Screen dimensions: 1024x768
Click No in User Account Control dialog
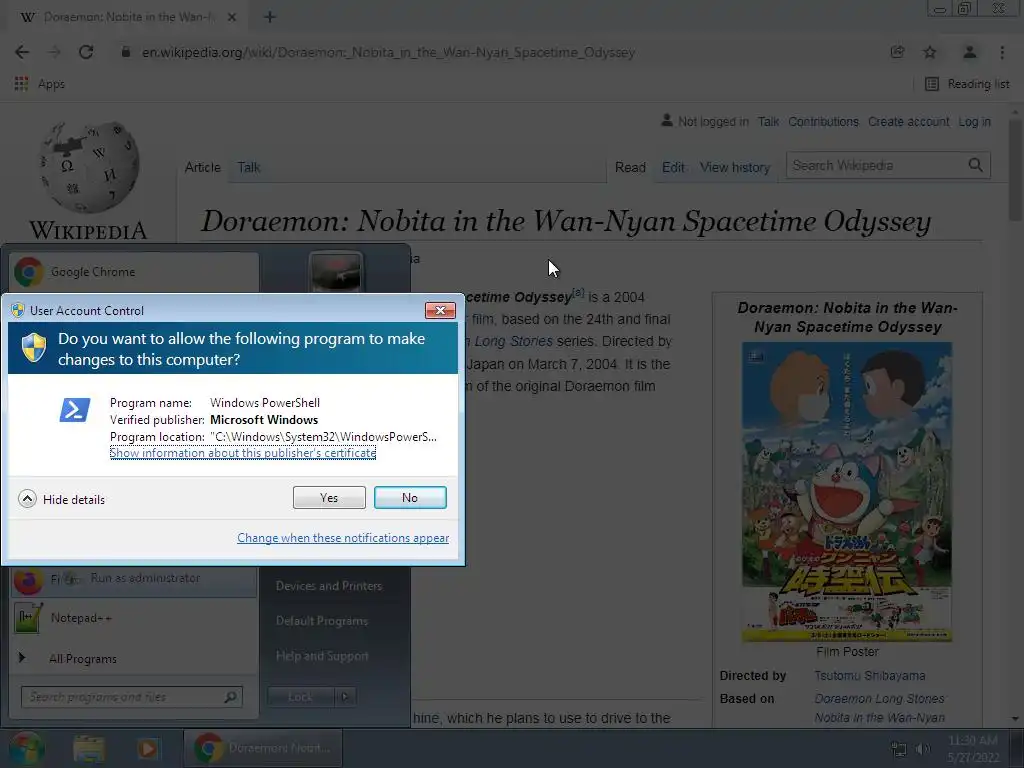click(x=410, y=498)
